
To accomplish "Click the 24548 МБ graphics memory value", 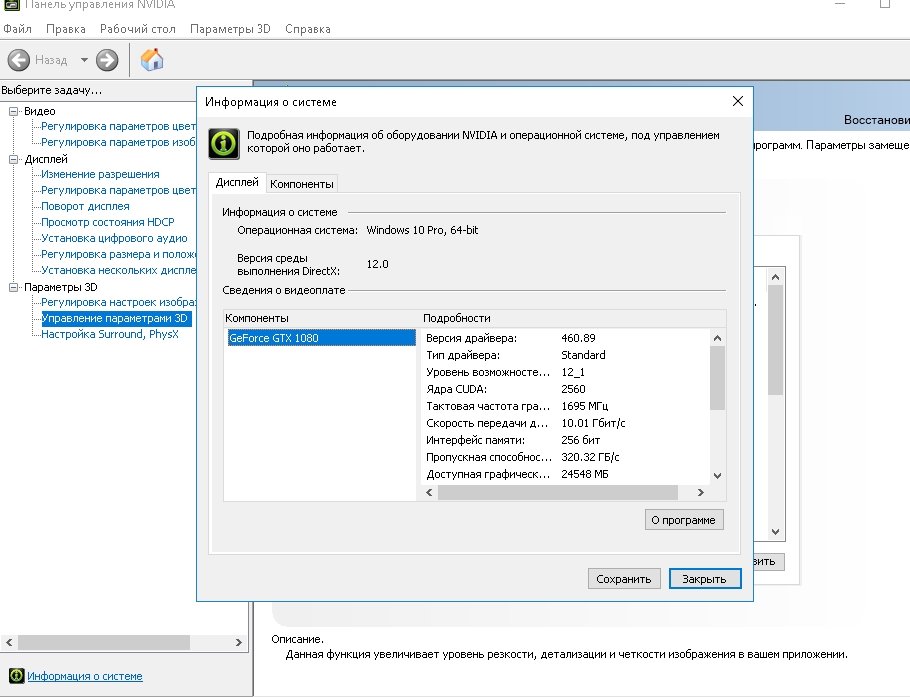I will click(584, 474).
